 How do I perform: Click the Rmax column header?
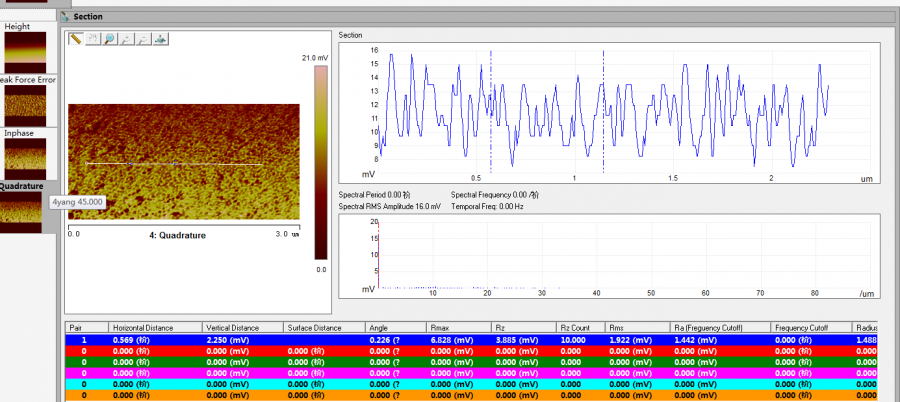click(440, 327)
